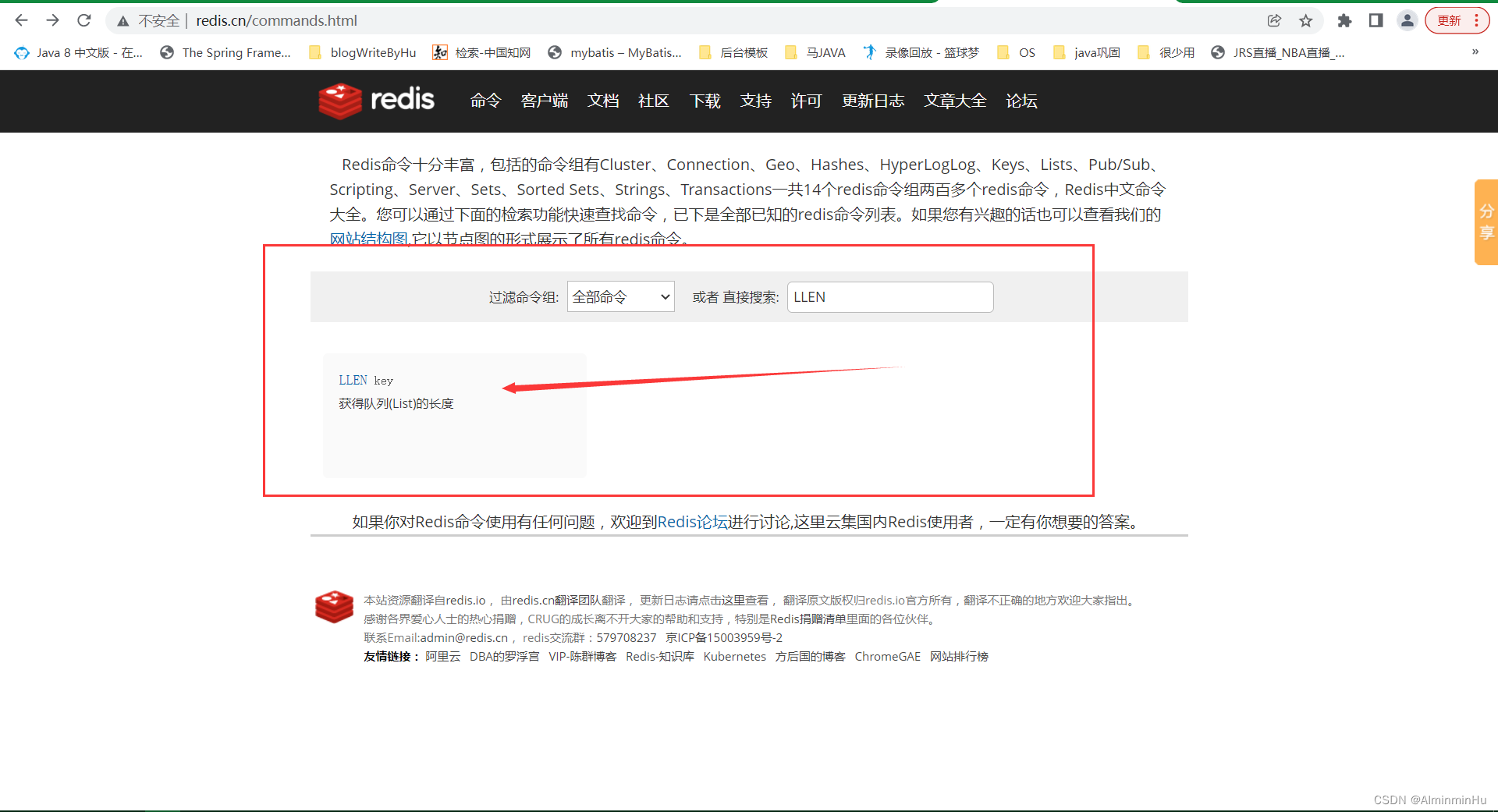Open 很少用 bookmark folder

(1166, 52)
